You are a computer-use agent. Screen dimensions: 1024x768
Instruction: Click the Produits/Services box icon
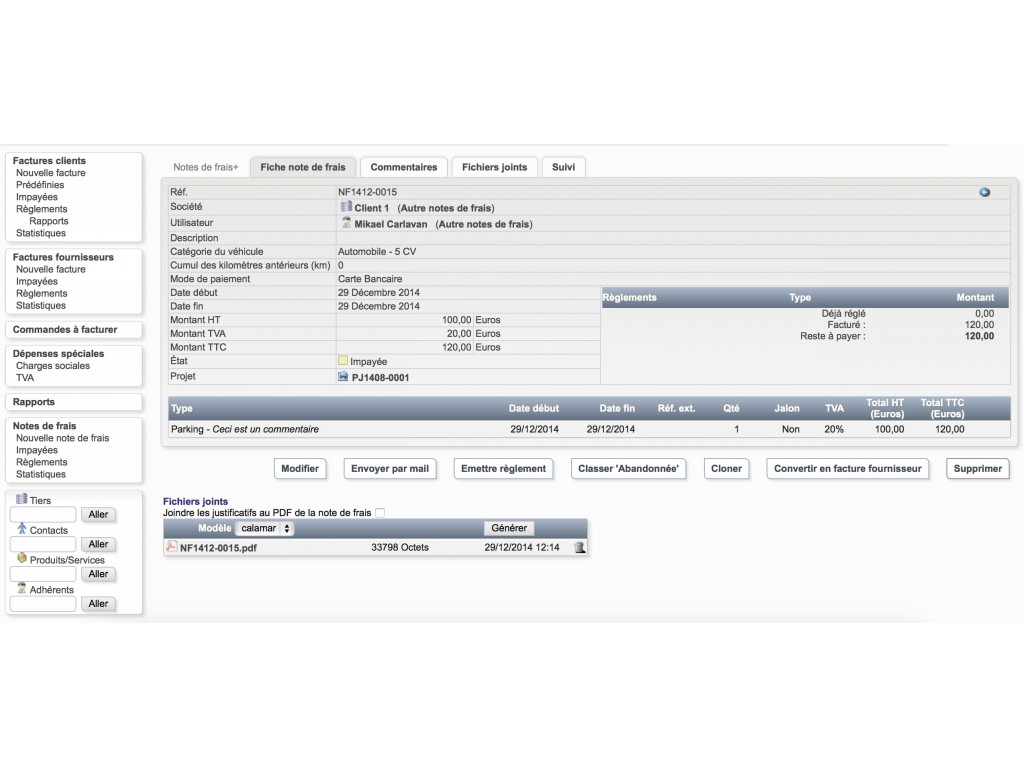[22, 558]
